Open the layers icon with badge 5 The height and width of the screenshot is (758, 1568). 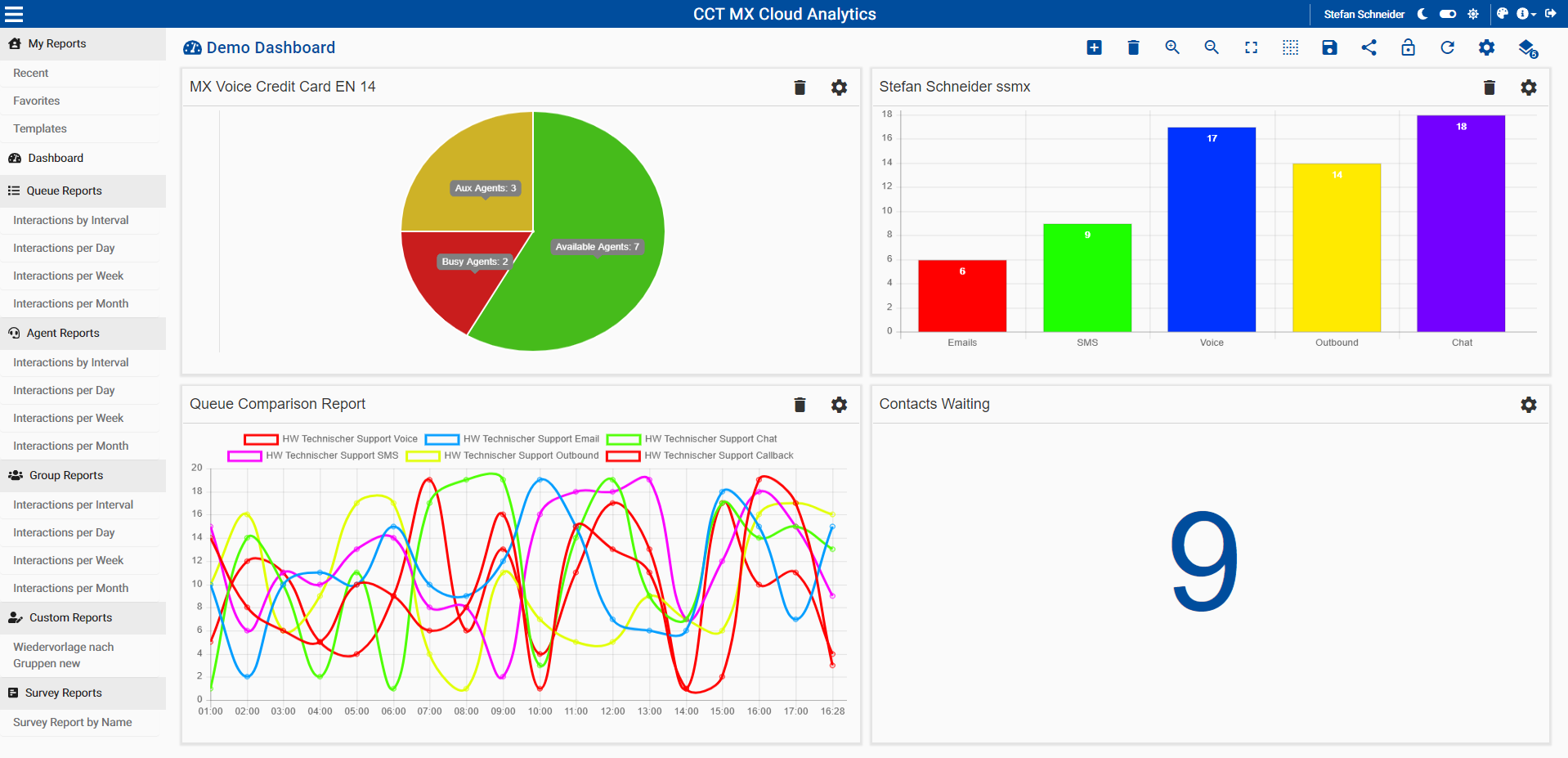[1526, 48]
